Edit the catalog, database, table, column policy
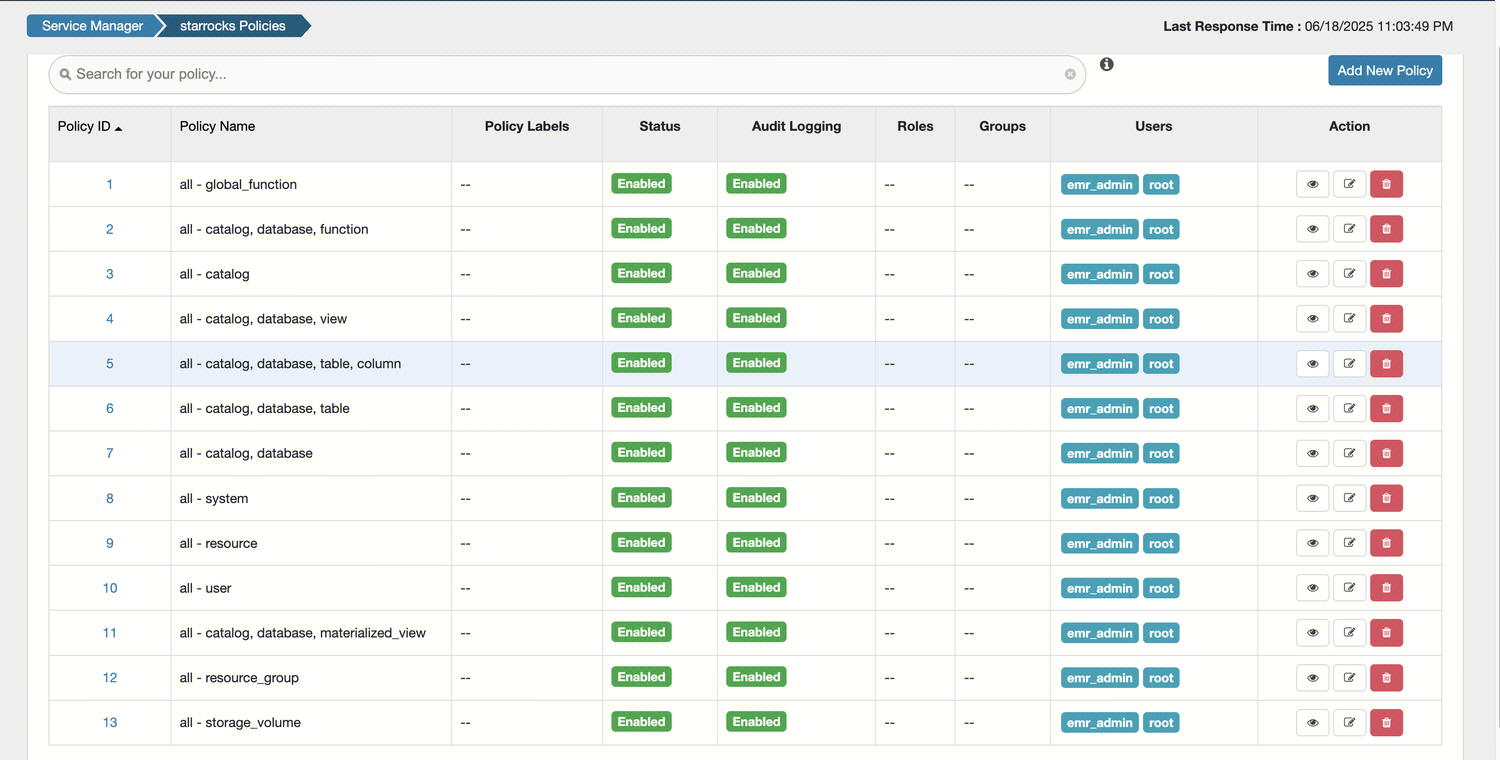The width and height of the screenshot is (1500, 760). (1349, 364)
